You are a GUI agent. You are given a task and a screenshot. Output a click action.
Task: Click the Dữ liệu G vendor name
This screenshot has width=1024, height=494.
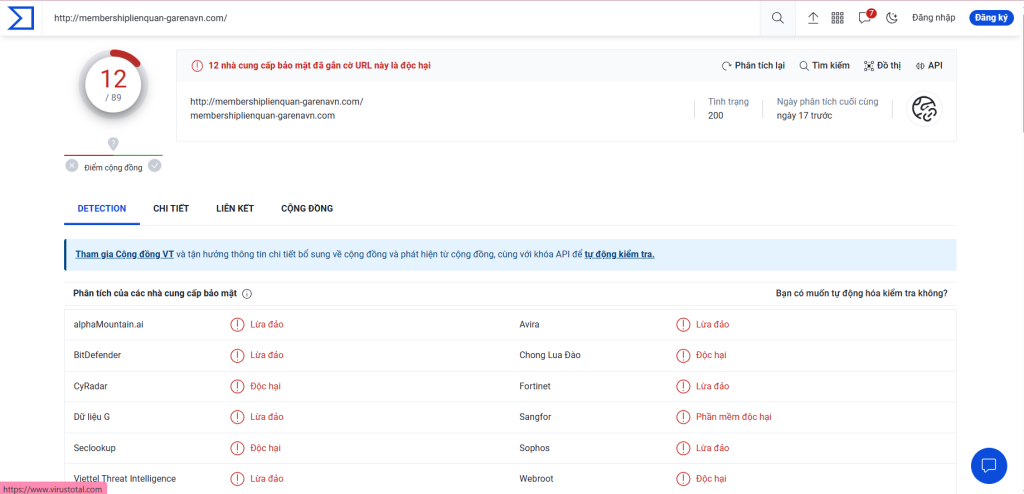click(x=91, y=417)
